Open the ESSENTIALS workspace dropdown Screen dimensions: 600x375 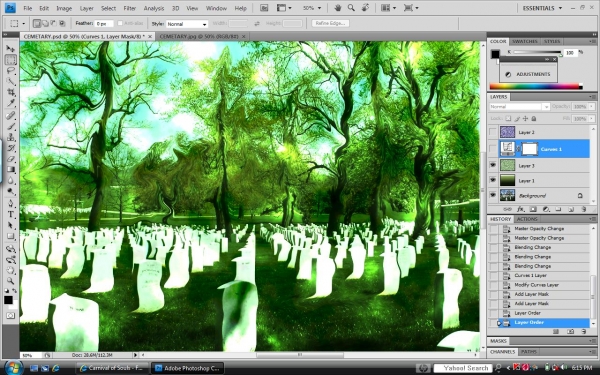(542, 8)
